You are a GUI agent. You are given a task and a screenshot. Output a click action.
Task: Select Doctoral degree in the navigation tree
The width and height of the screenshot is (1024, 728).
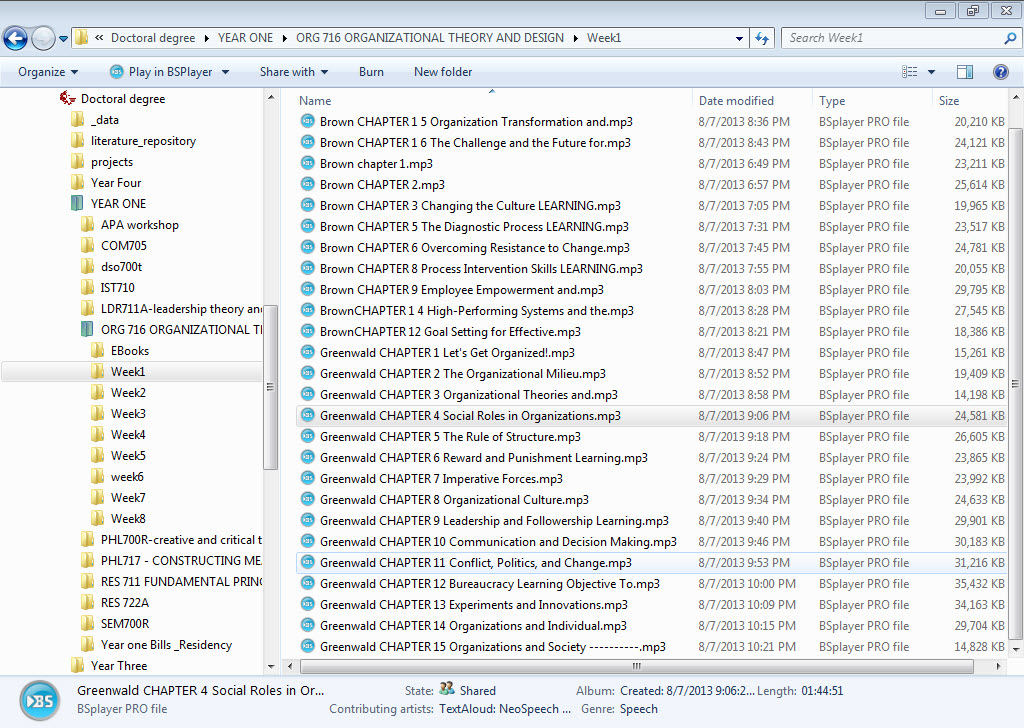click(122, 99)
